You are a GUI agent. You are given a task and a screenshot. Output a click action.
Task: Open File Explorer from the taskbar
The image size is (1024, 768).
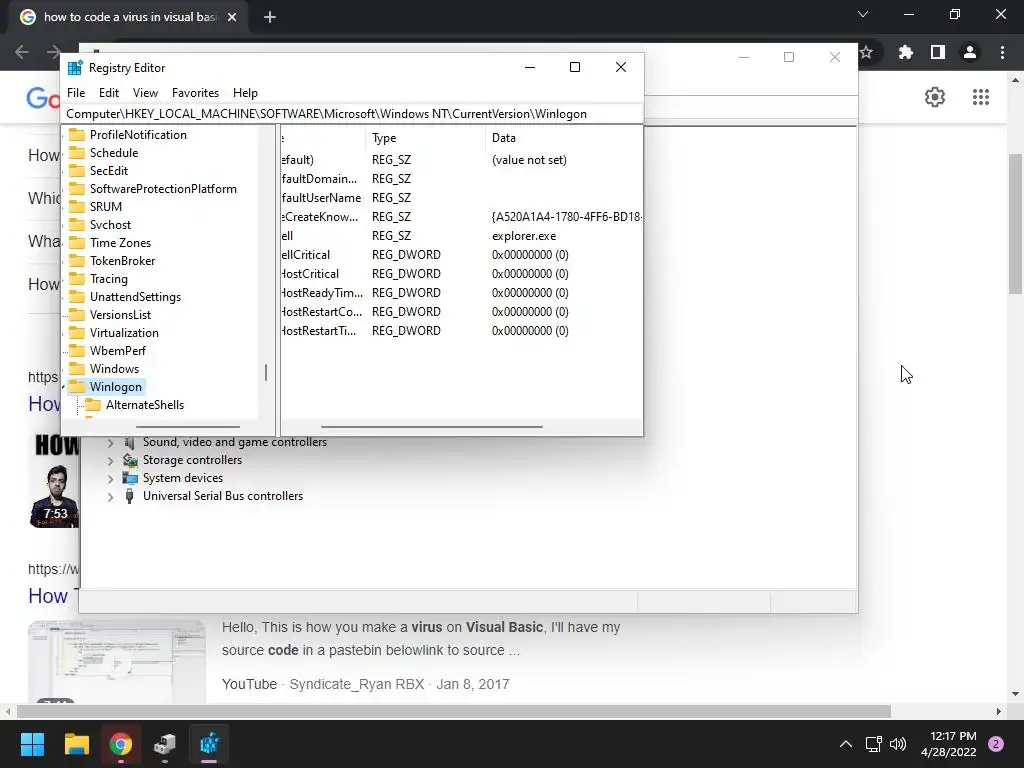coord(76,744)
